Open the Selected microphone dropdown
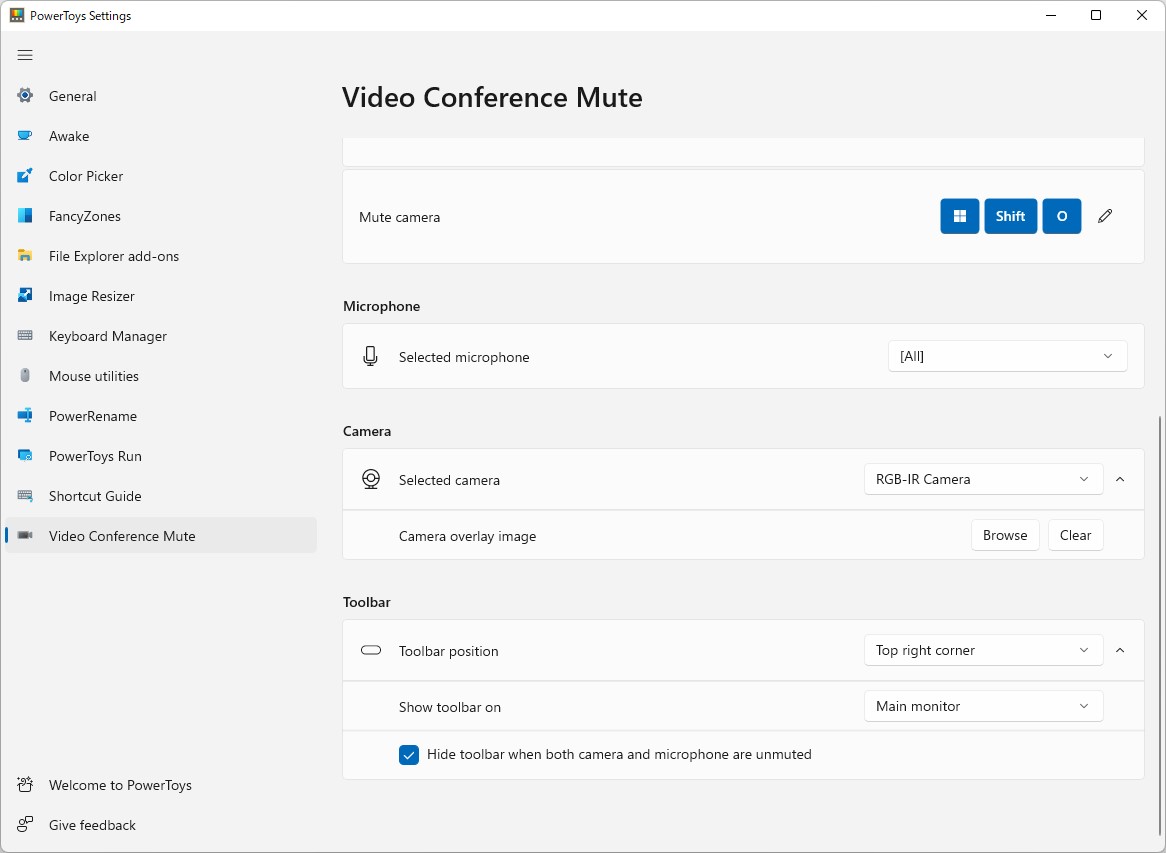This screenshot has height=853, width=1166. 1007,356
